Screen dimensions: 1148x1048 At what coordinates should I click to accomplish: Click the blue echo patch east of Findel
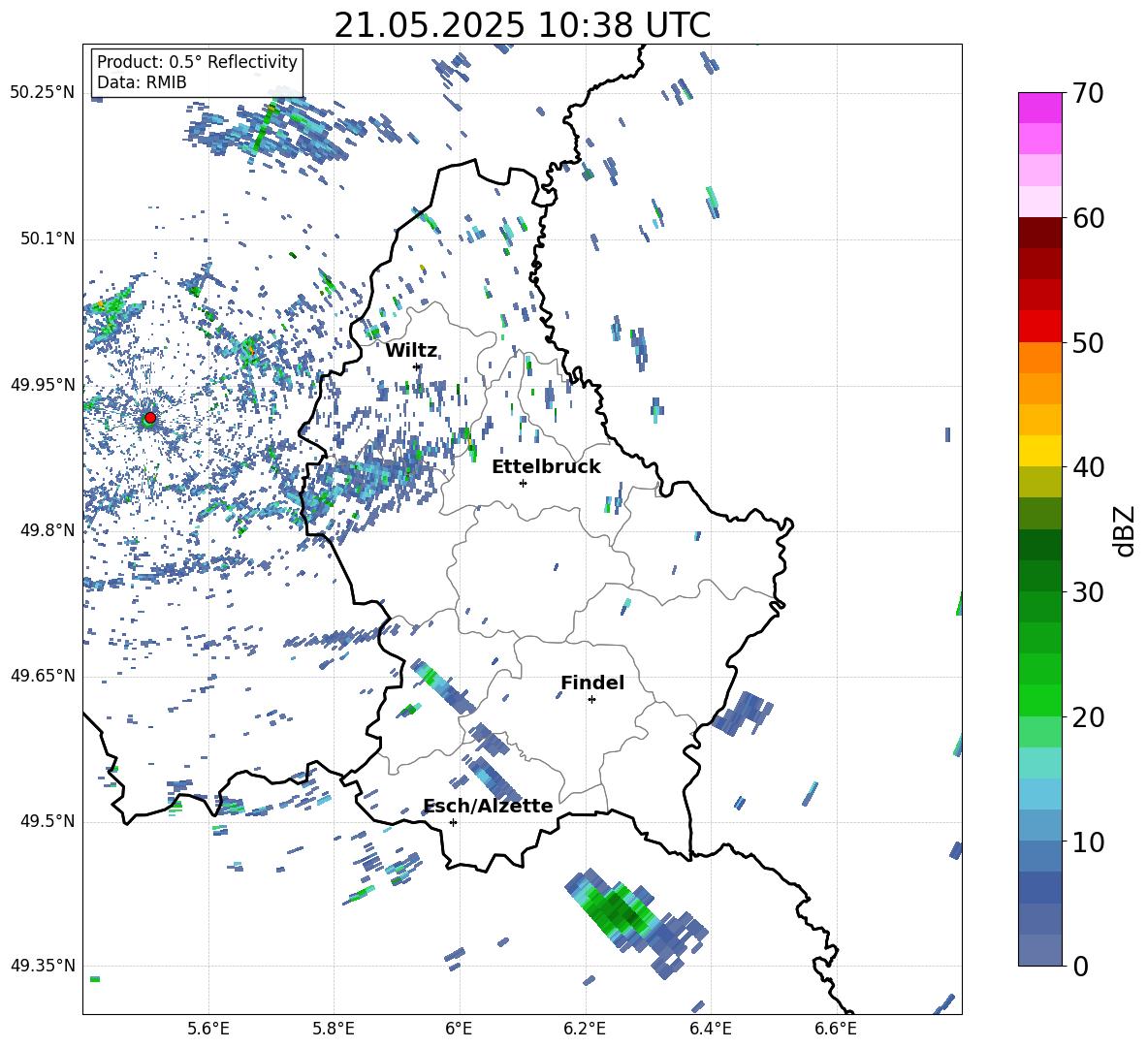(743, 714)
